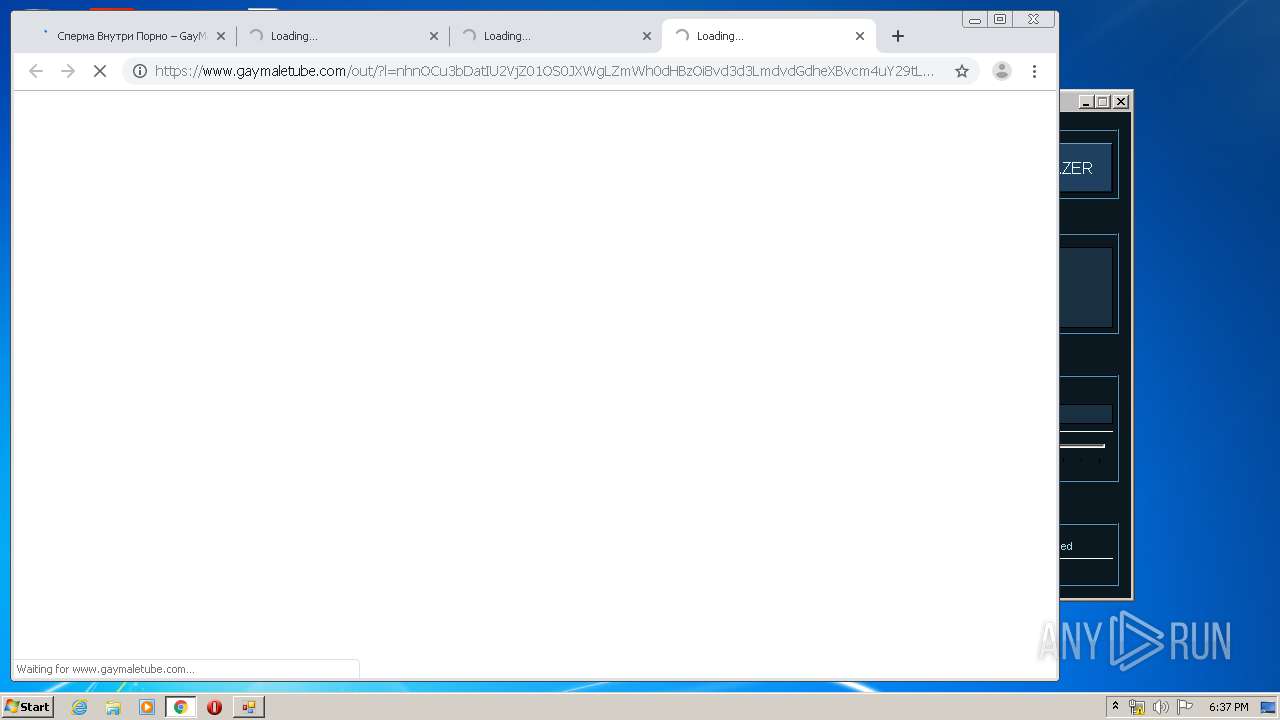Open the network tray icon
The height and width of the screenshot is (720, 1280).
1137,707
